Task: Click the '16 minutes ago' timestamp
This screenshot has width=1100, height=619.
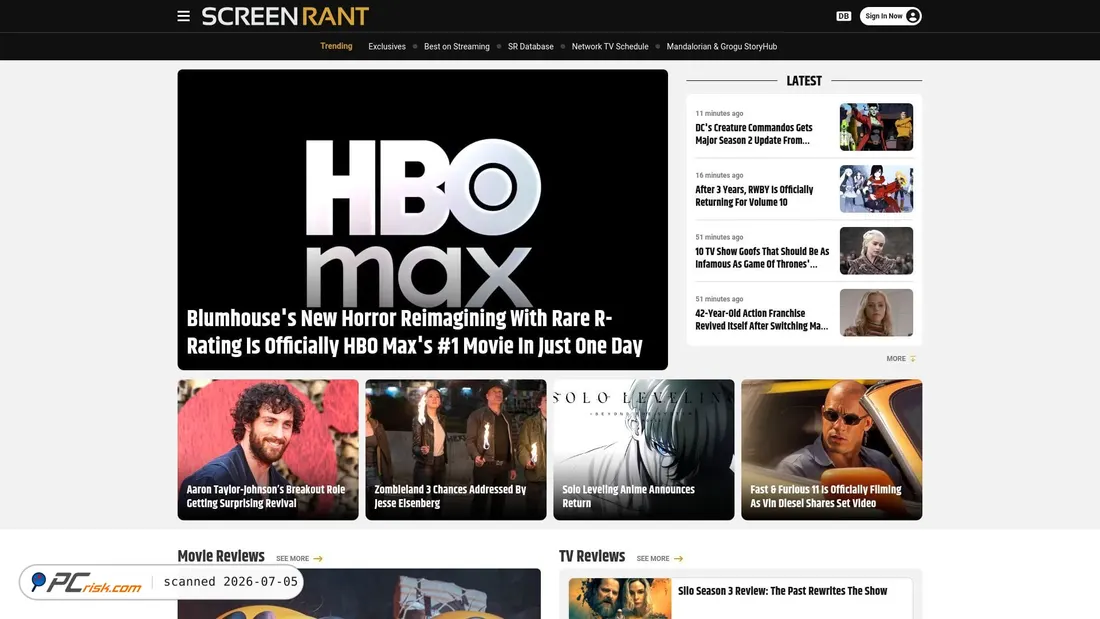Action: coord(719,175)
